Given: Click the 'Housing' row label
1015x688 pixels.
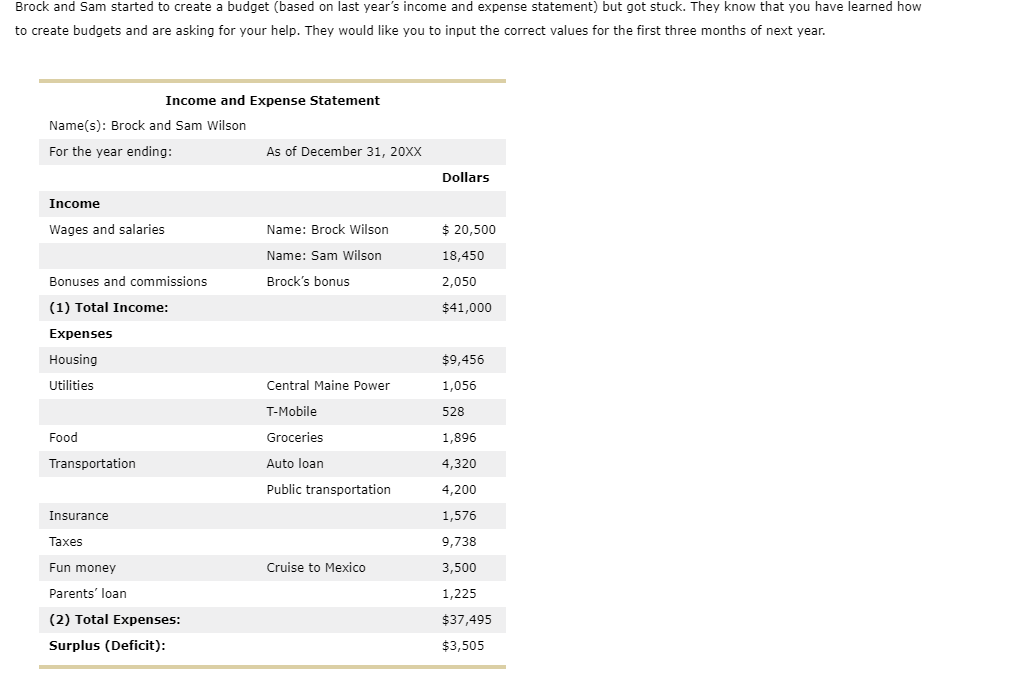Looking at the screenshot, I should (x=73, y=360).
